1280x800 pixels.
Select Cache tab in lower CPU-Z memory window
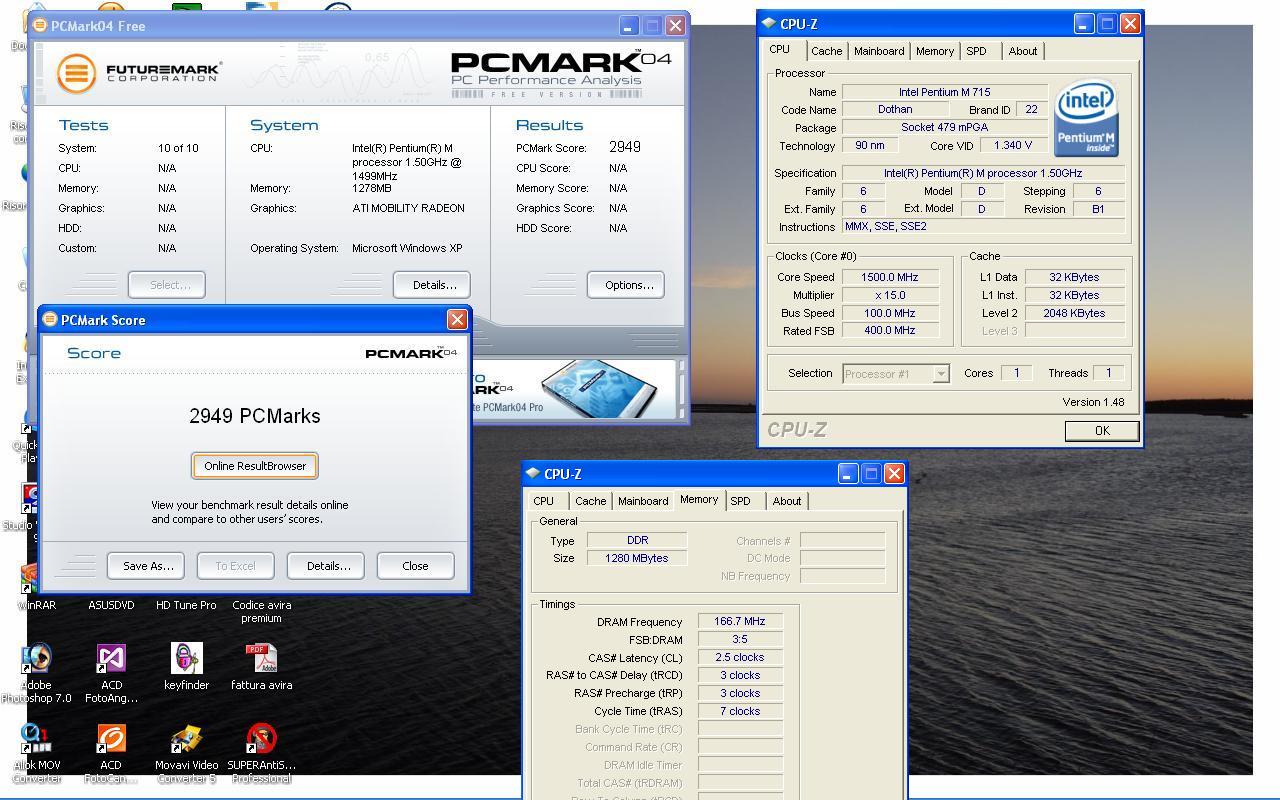coord(590,501)
